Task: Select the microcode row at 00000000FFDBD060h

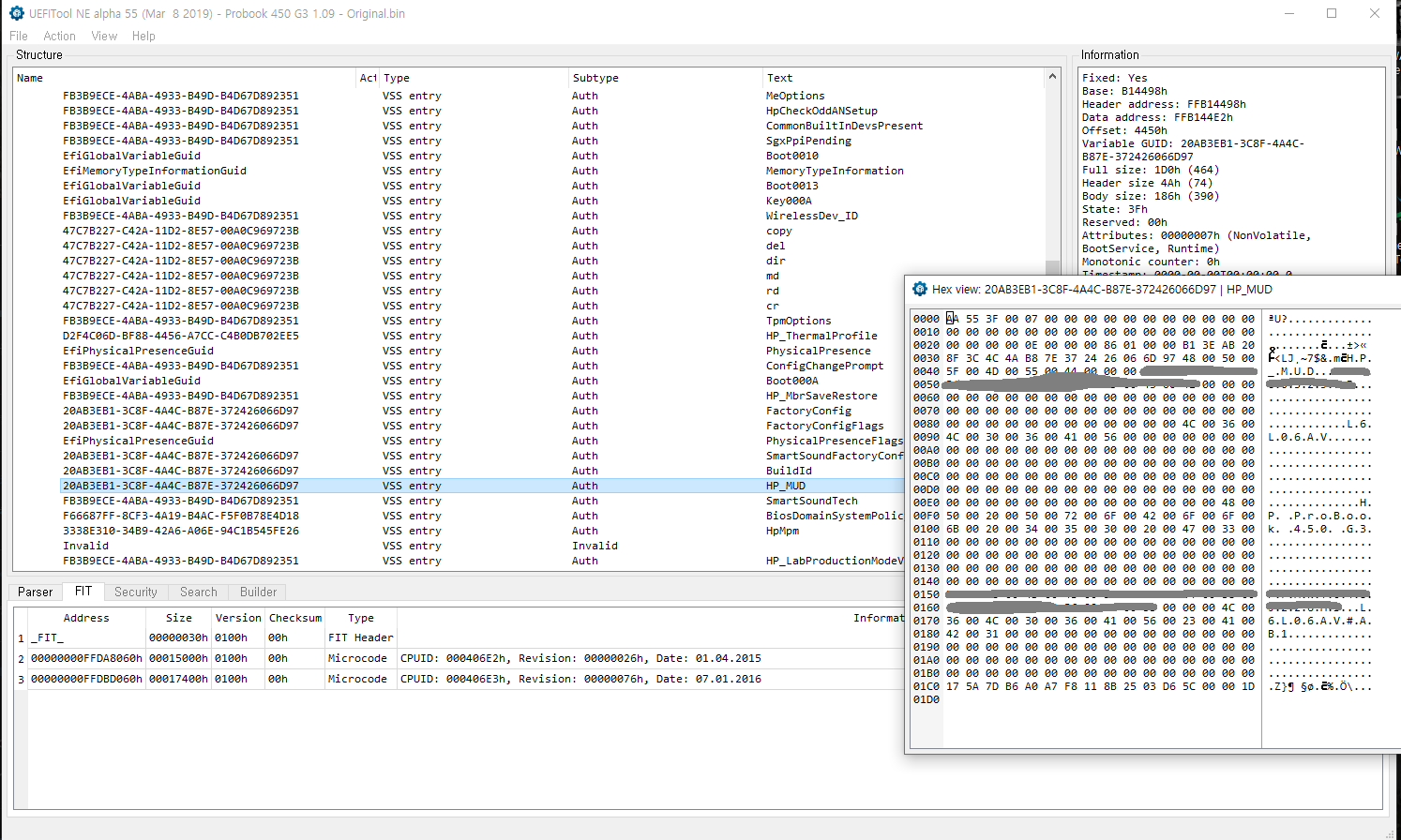Action: click(466, 679)
